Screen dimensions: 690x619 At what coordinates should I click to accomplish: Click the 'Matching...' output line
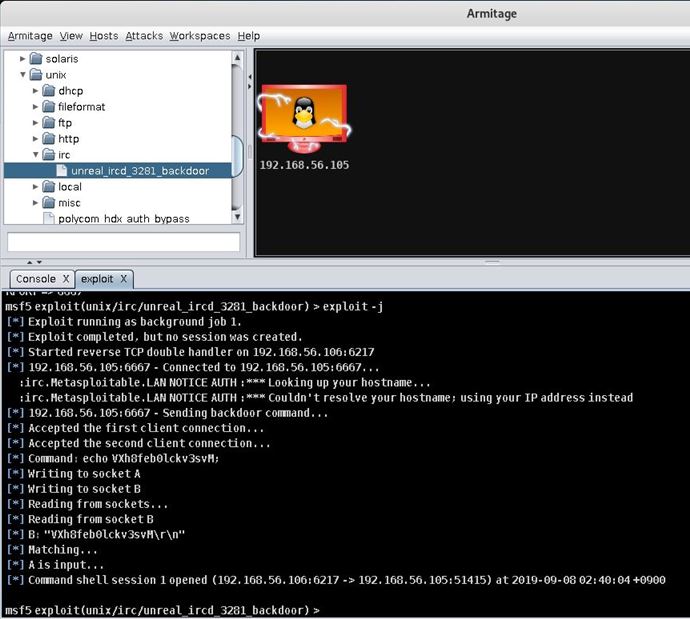(52, 549)
